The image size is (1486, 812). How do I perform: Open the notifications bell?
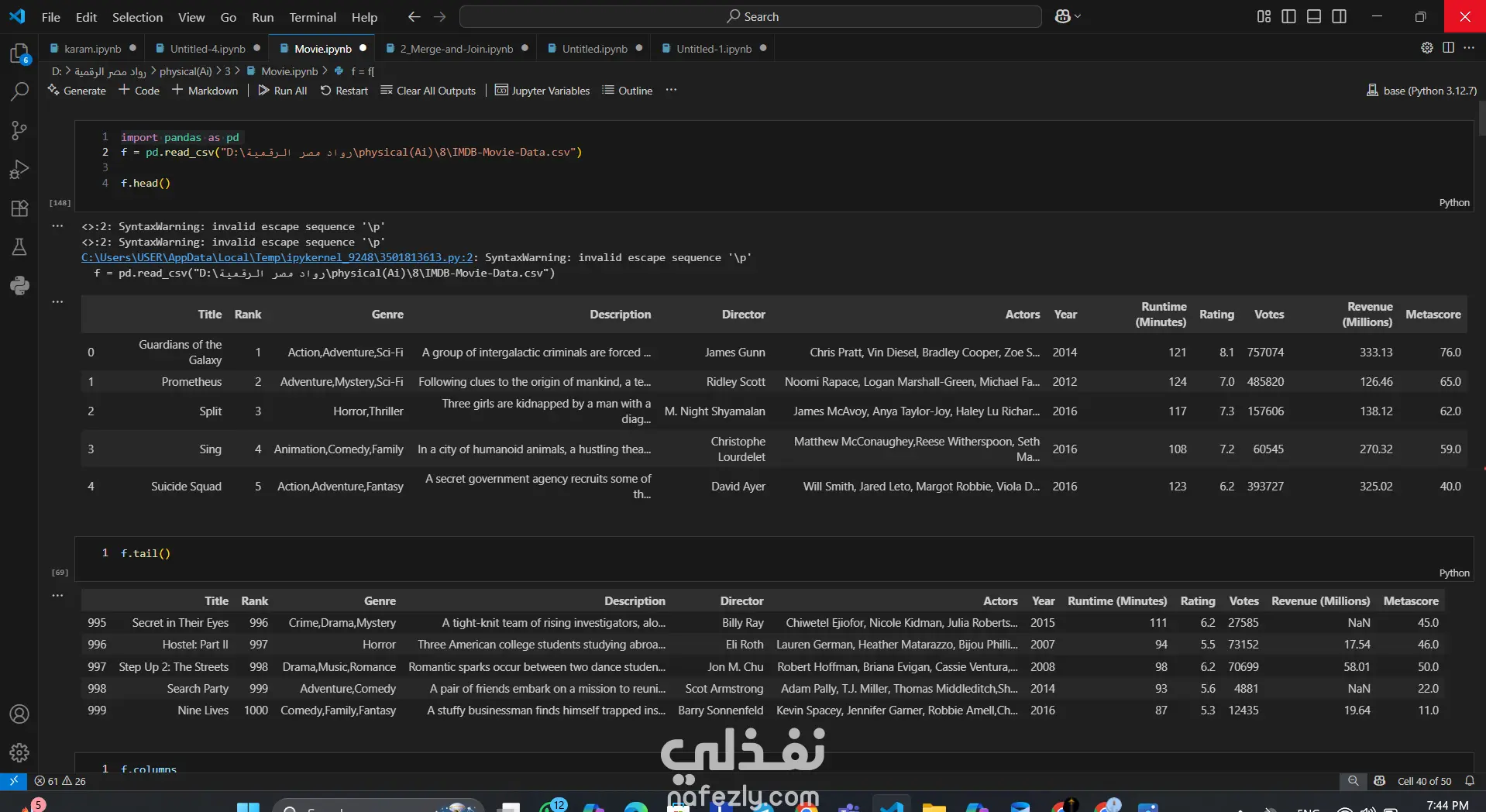tap(1469, 781)
